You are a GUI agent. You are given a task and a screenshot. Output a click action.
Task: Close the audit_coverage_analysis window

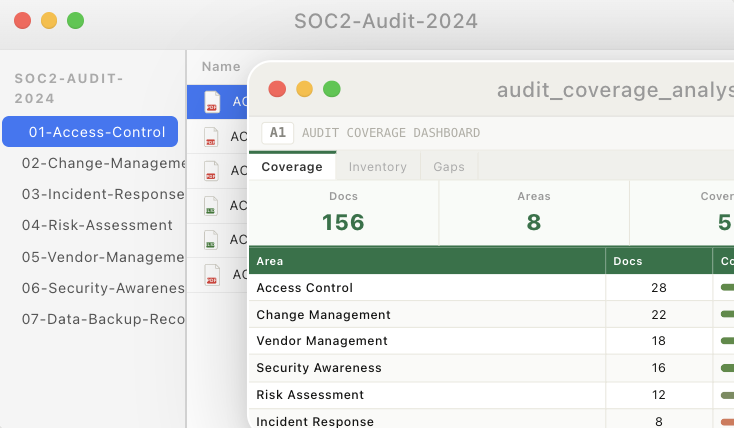click(277, 89)
